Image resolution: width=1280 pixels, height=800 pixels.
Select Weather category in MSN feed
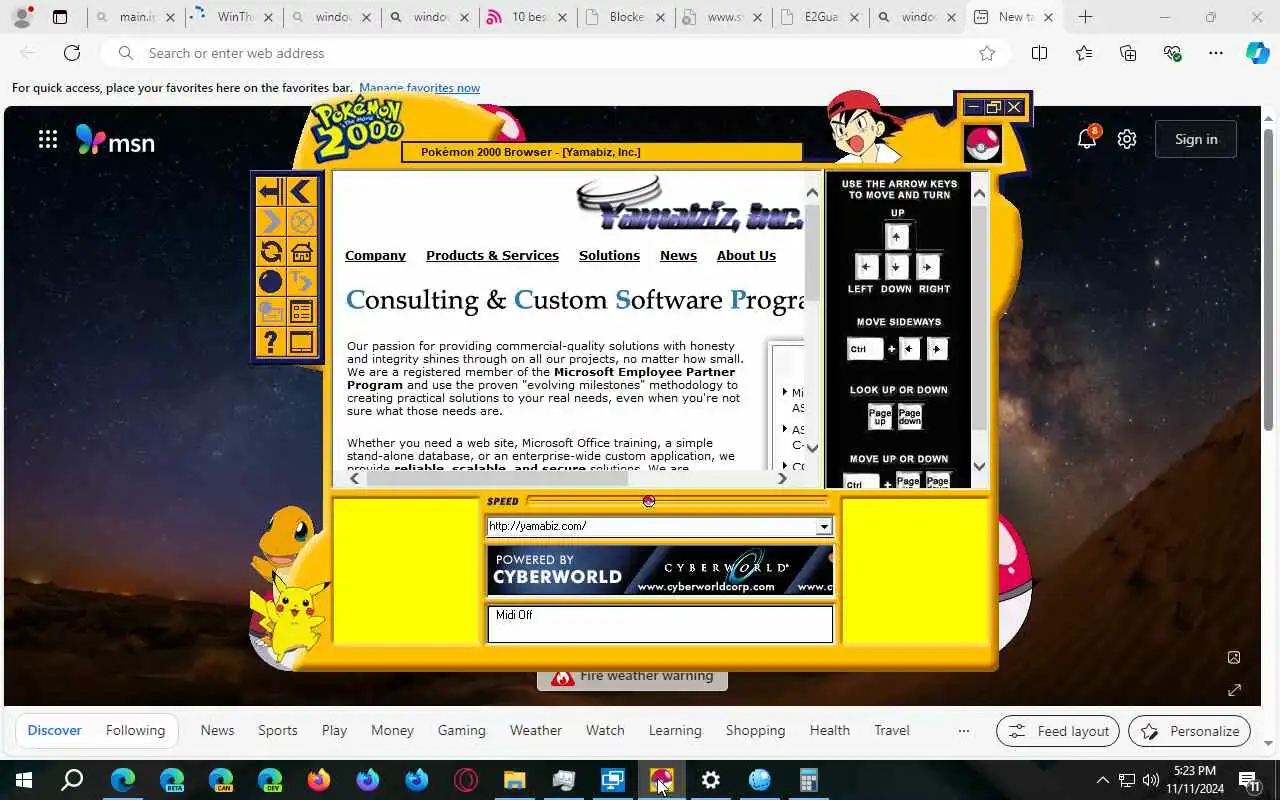pyautogui.click(x=536, y=730)
